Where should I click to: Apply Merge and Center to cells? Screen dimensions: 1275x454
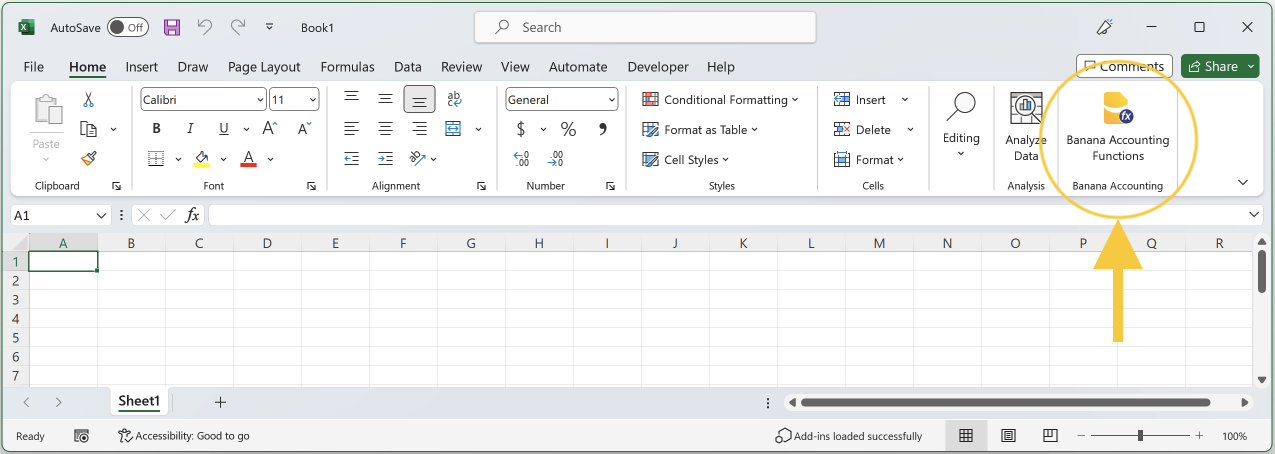453,129
